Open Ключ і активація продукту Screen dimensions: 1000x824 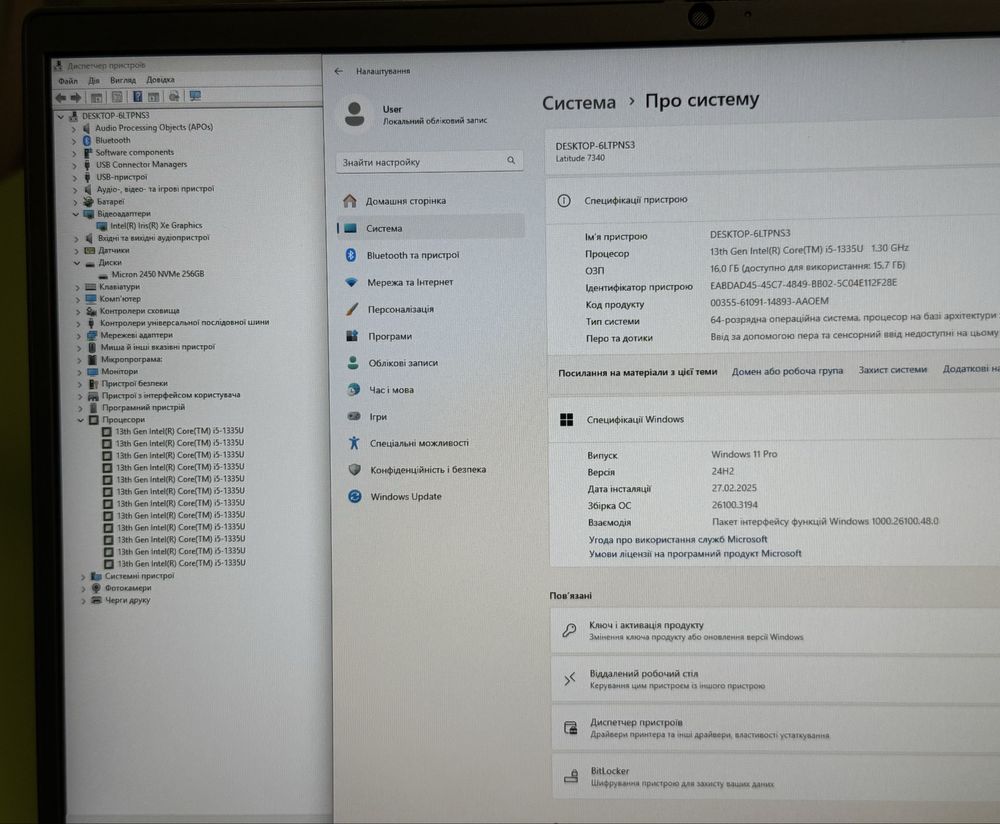click(x=775, y=630)
